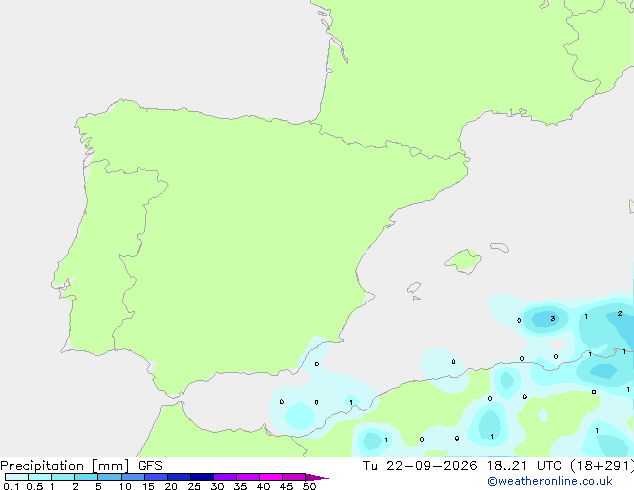Open the weatheronline.co.uk copyright link
The height and width of the screenshot is (490, 634).
point(549,481)
